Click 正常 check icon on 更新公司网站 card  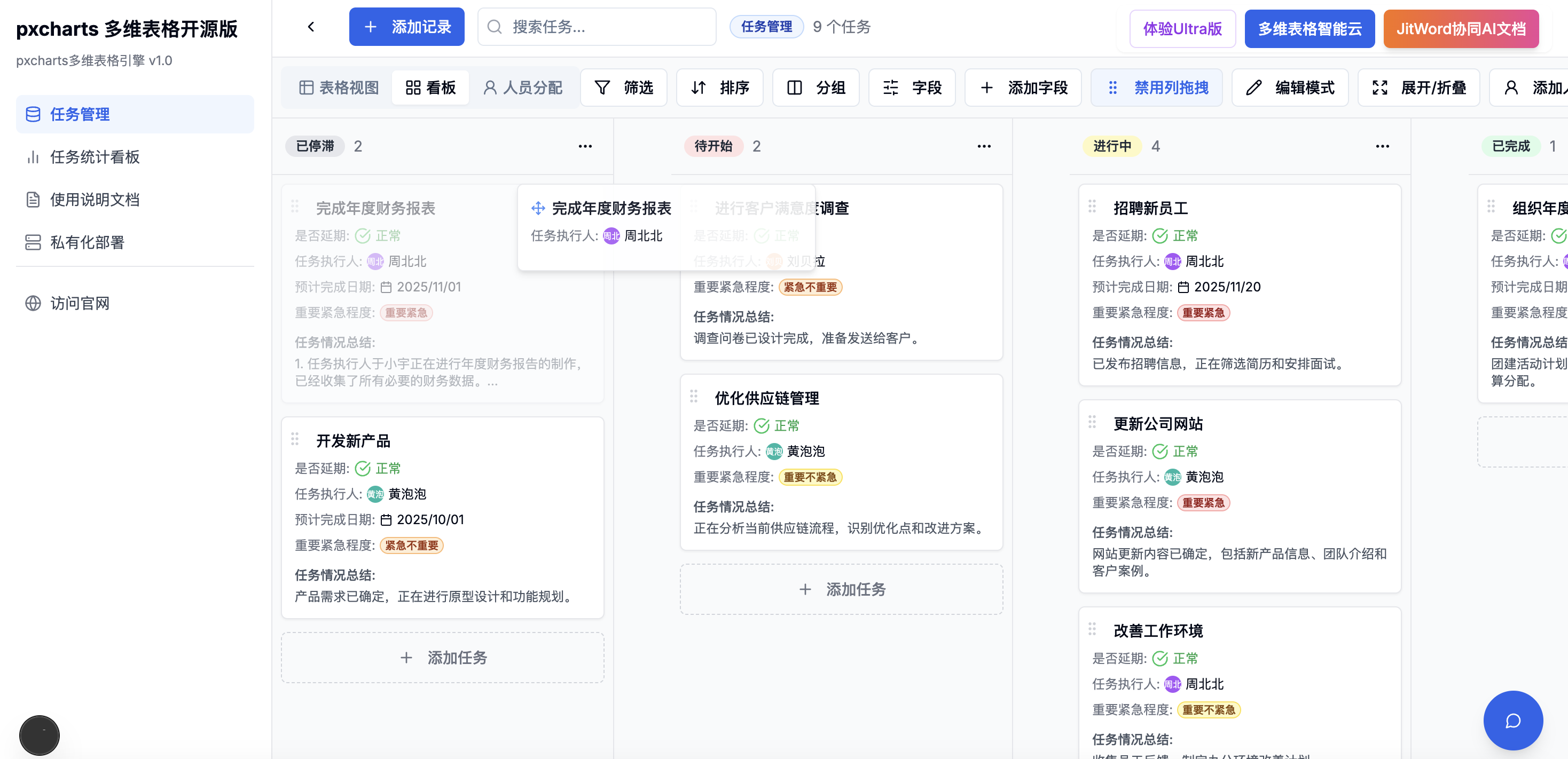pos(1160,451)
